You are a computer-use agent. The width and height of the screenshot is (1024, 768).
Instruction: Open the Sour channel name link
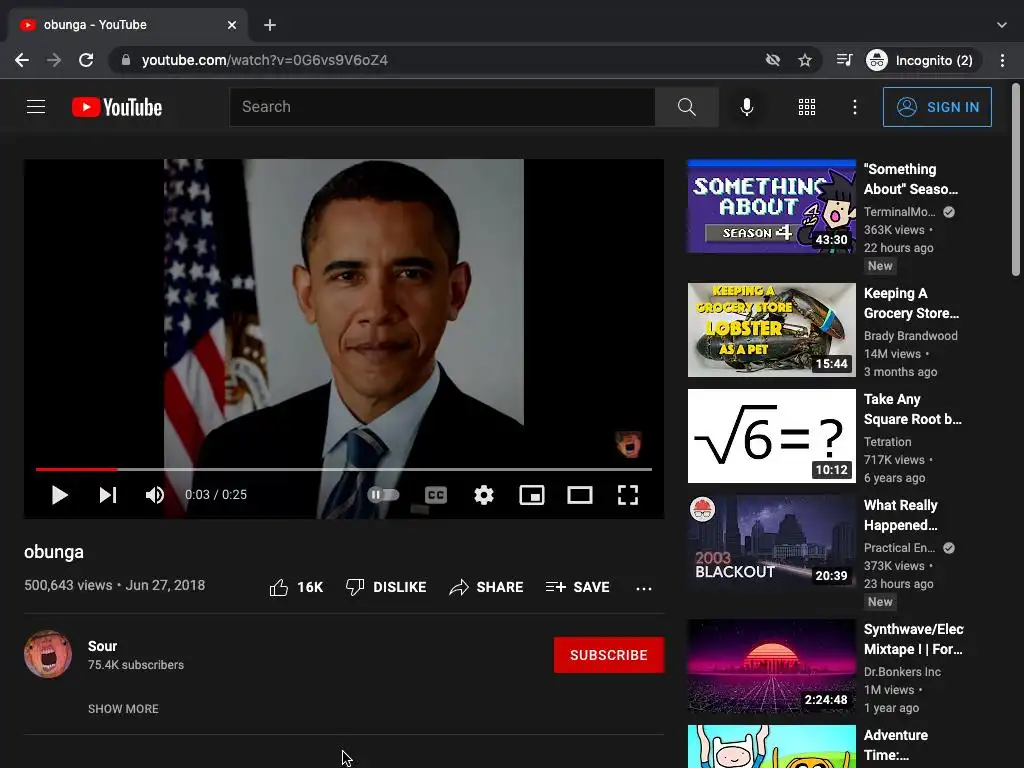pyautogui.click(x=103, y=646)
